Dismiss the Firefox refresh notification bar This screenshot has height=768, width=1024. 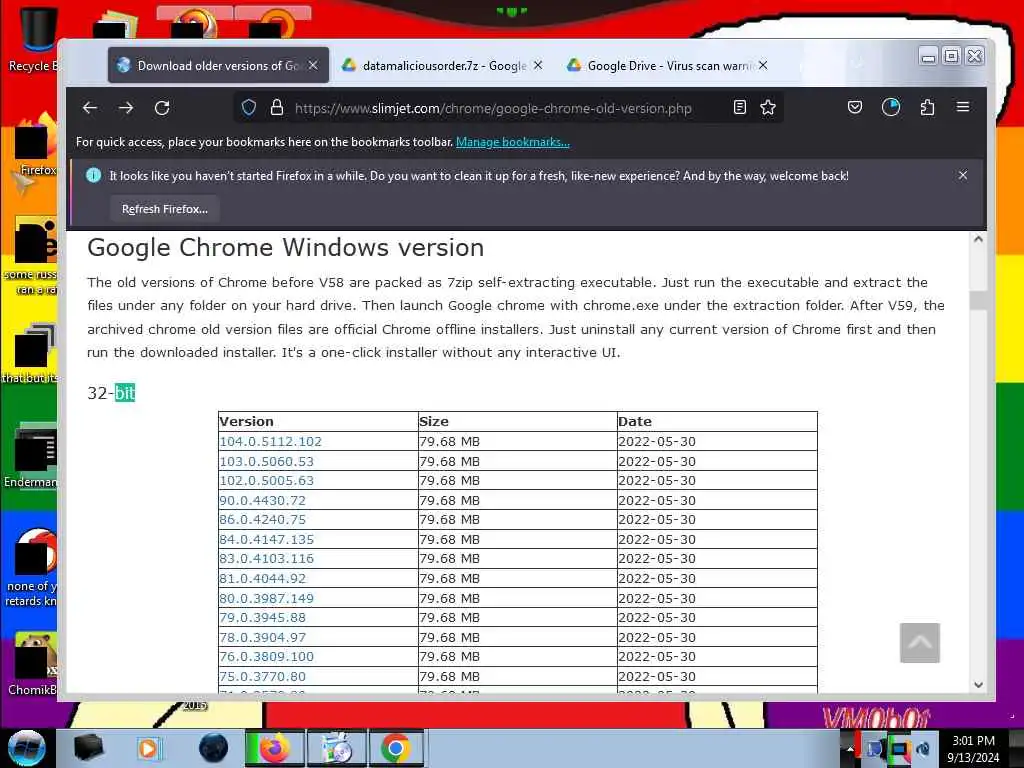click(x=963, y=175)
